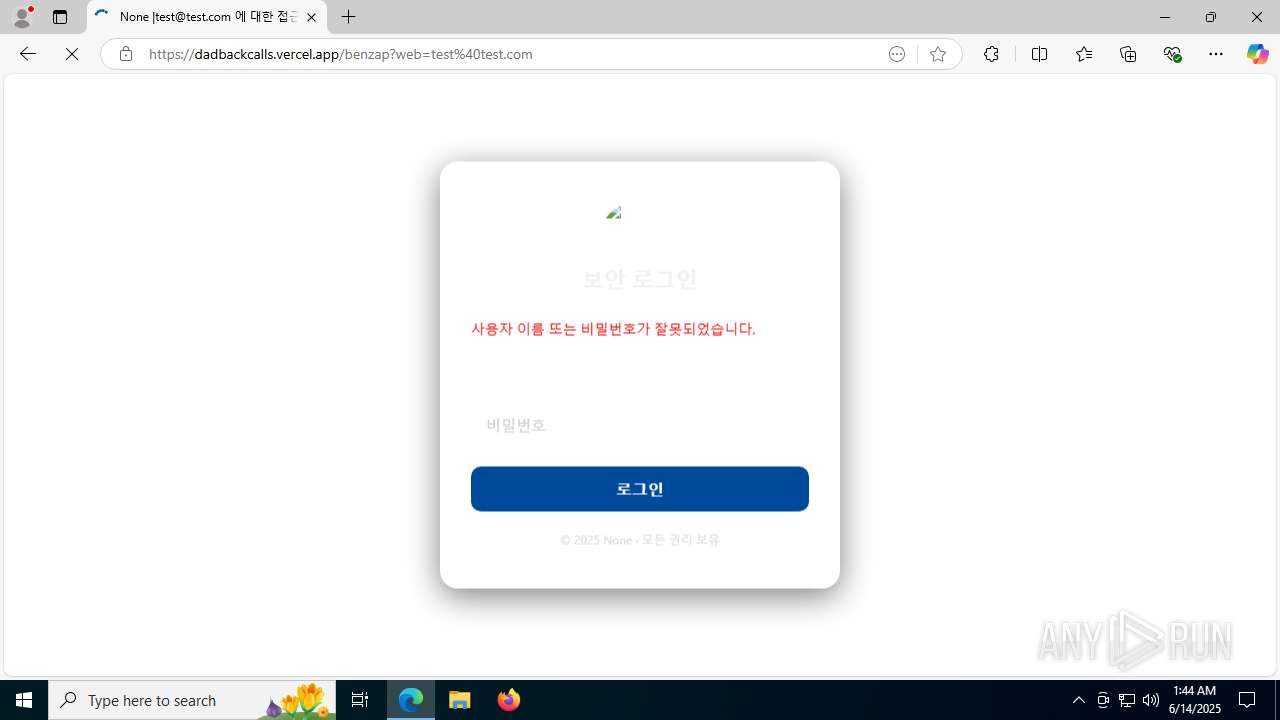The width and height of the screenshot is (1280, 720).
Task: Open File Explorer from the taskbar
Action: 460,700
